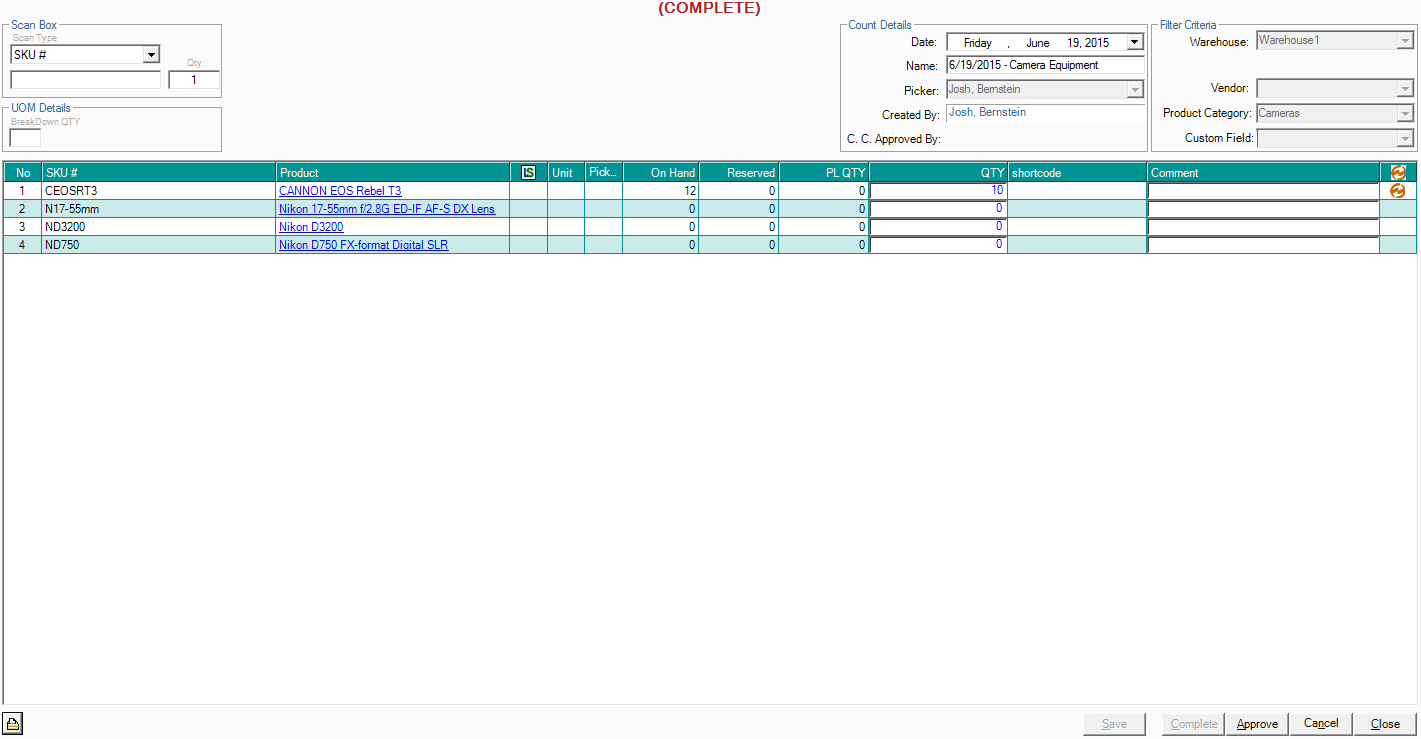The width and height of the screenshot is (1421, 739).
Task: Open the CANNON EOS Rebel T3 product link
Action: [340, 191]
